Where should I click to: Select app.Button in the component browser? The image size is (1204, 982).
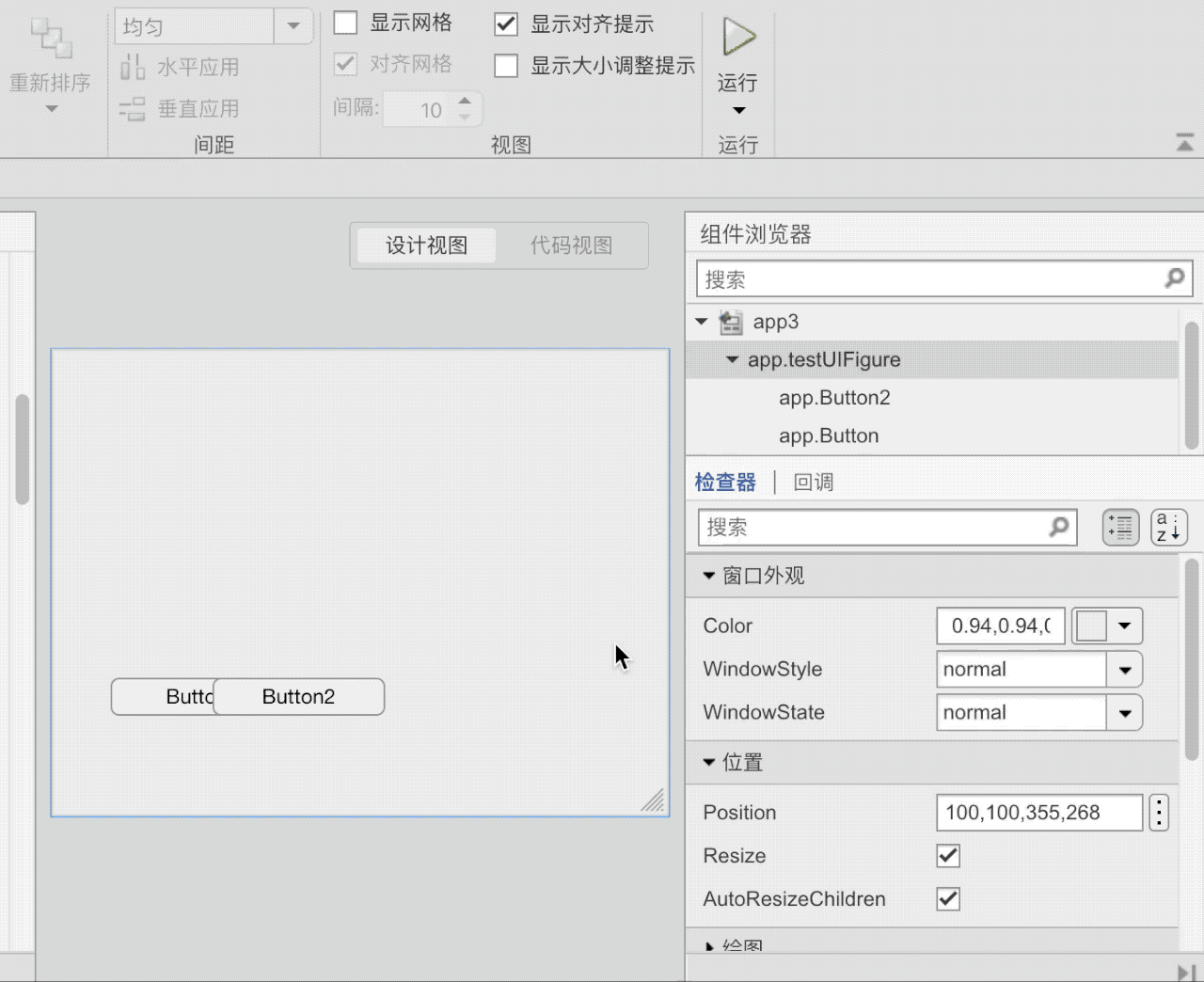coord(828,436)
